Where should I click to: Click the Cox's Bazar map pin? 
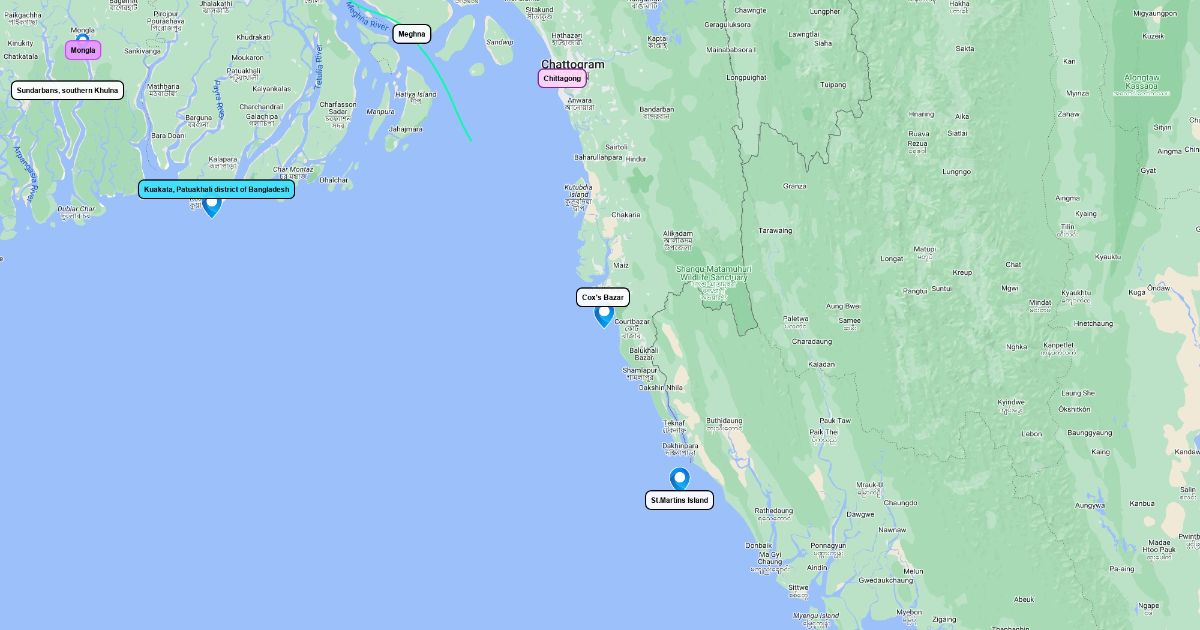(604, 316)
